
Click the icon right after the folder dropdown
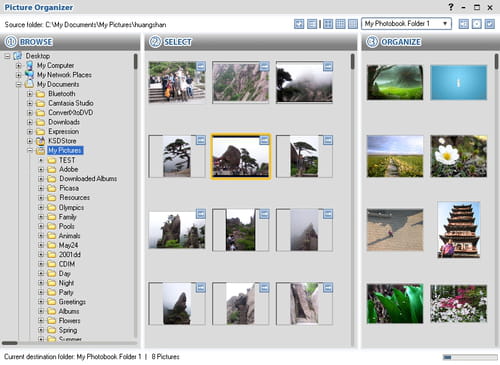click(464, 24)
